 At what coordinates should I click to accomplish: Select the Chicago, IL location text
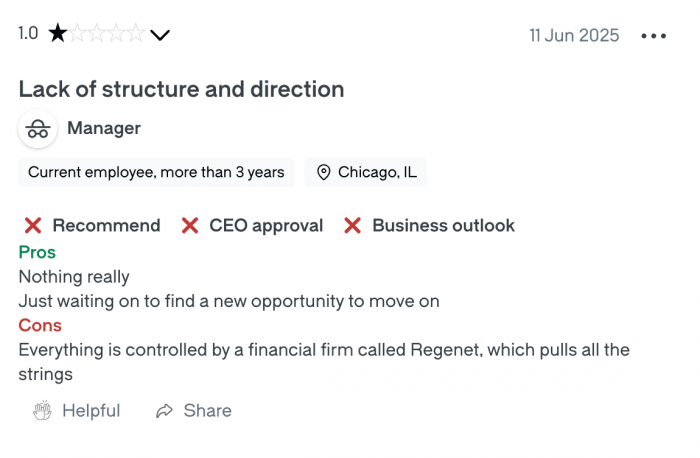(x=377, y=172)
